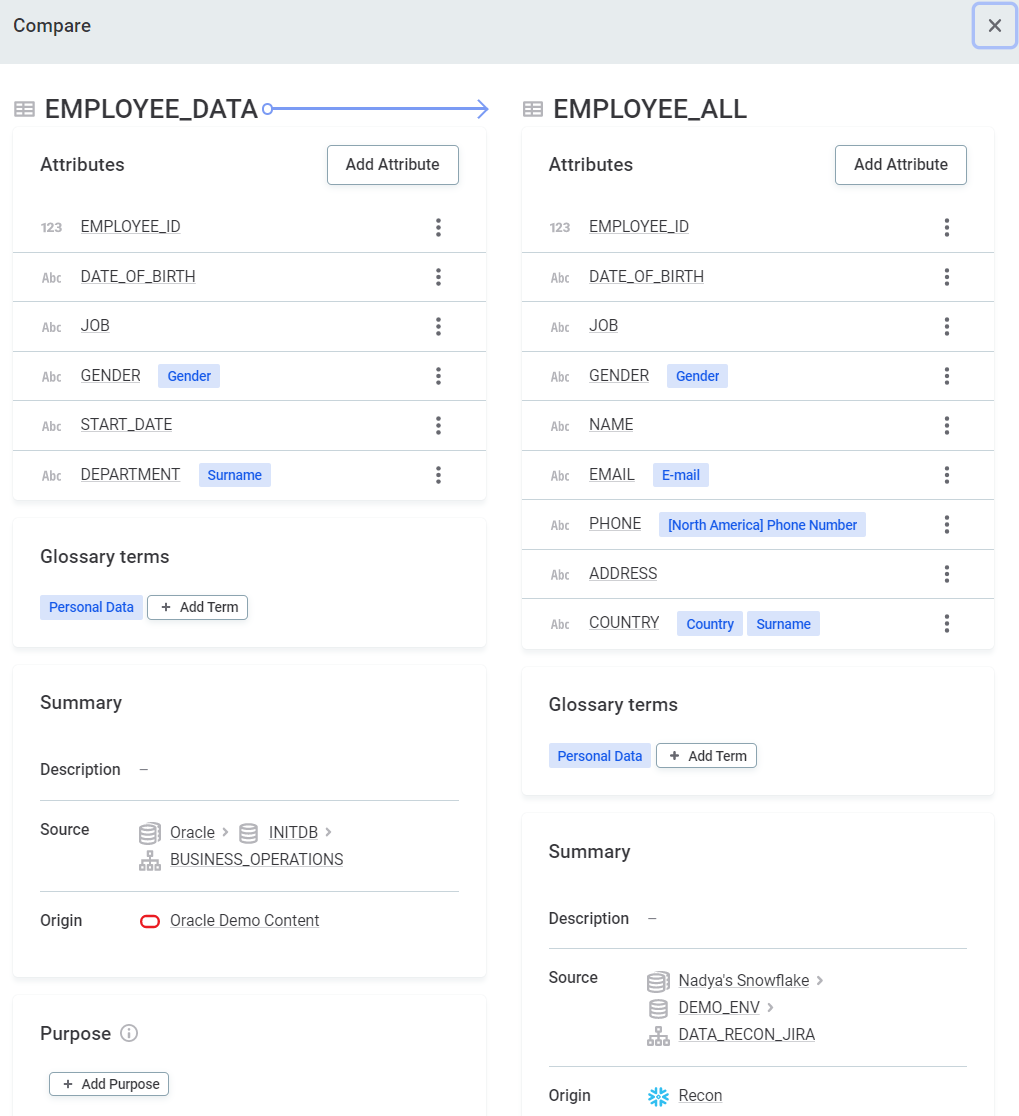
Task: Open kebab menu for COUNTRY attribute
Action: click(946, 624)
